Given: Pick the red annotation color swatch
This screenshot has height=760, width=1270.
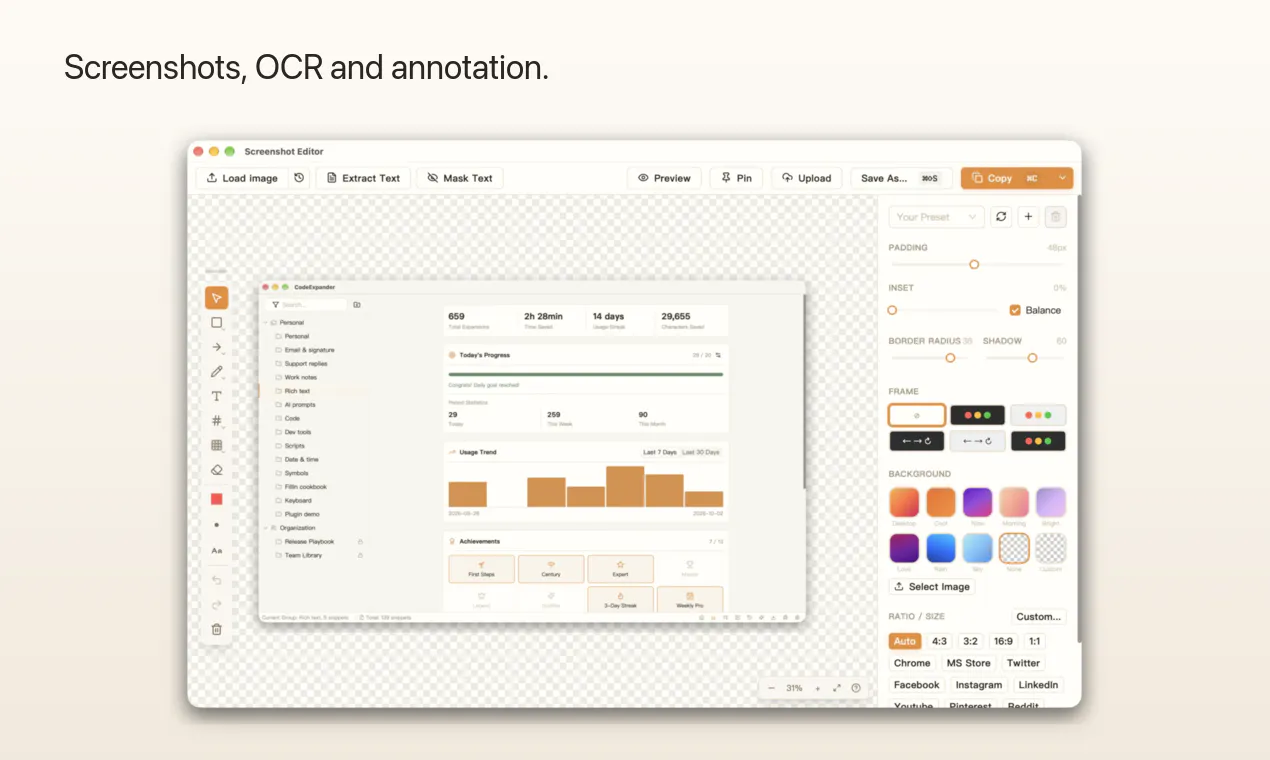Looking at the screenshot, I should [x=217, y=499].
